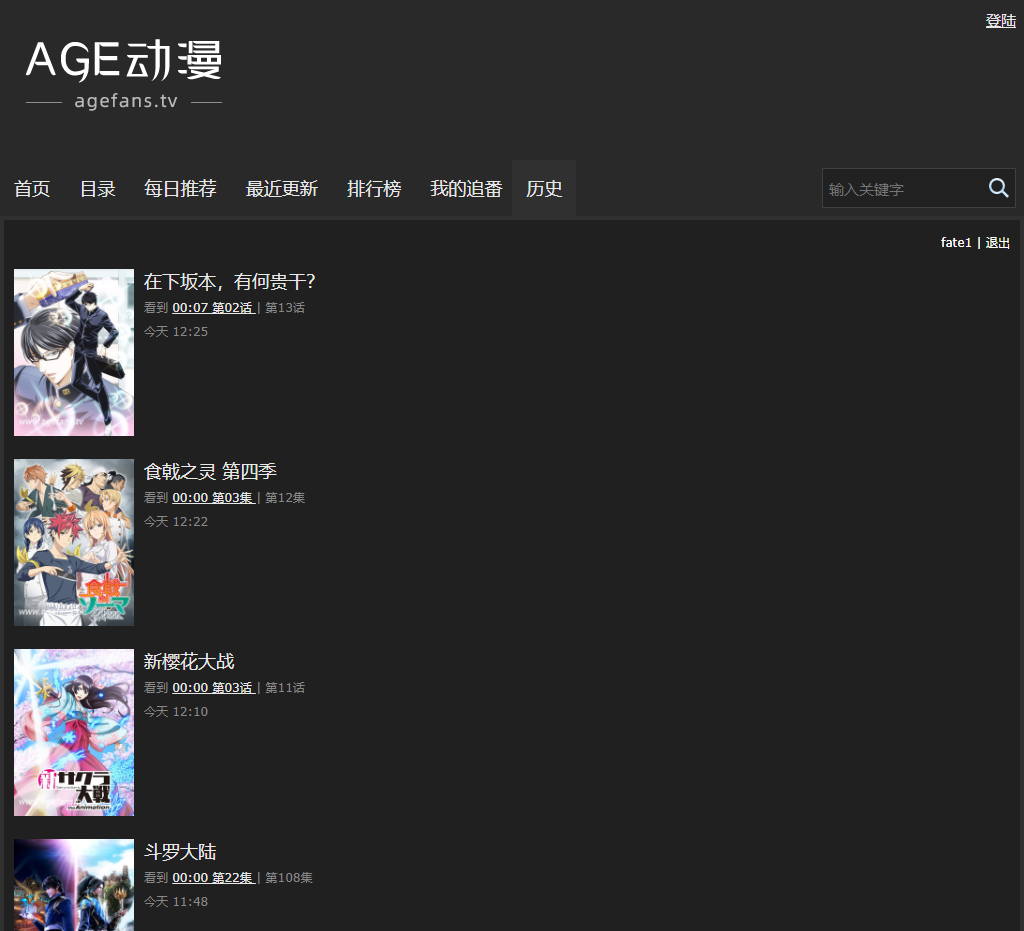Screen dimensions: 1024x931
Task: Open the 目录 nav item
Action: pos(97,189)
